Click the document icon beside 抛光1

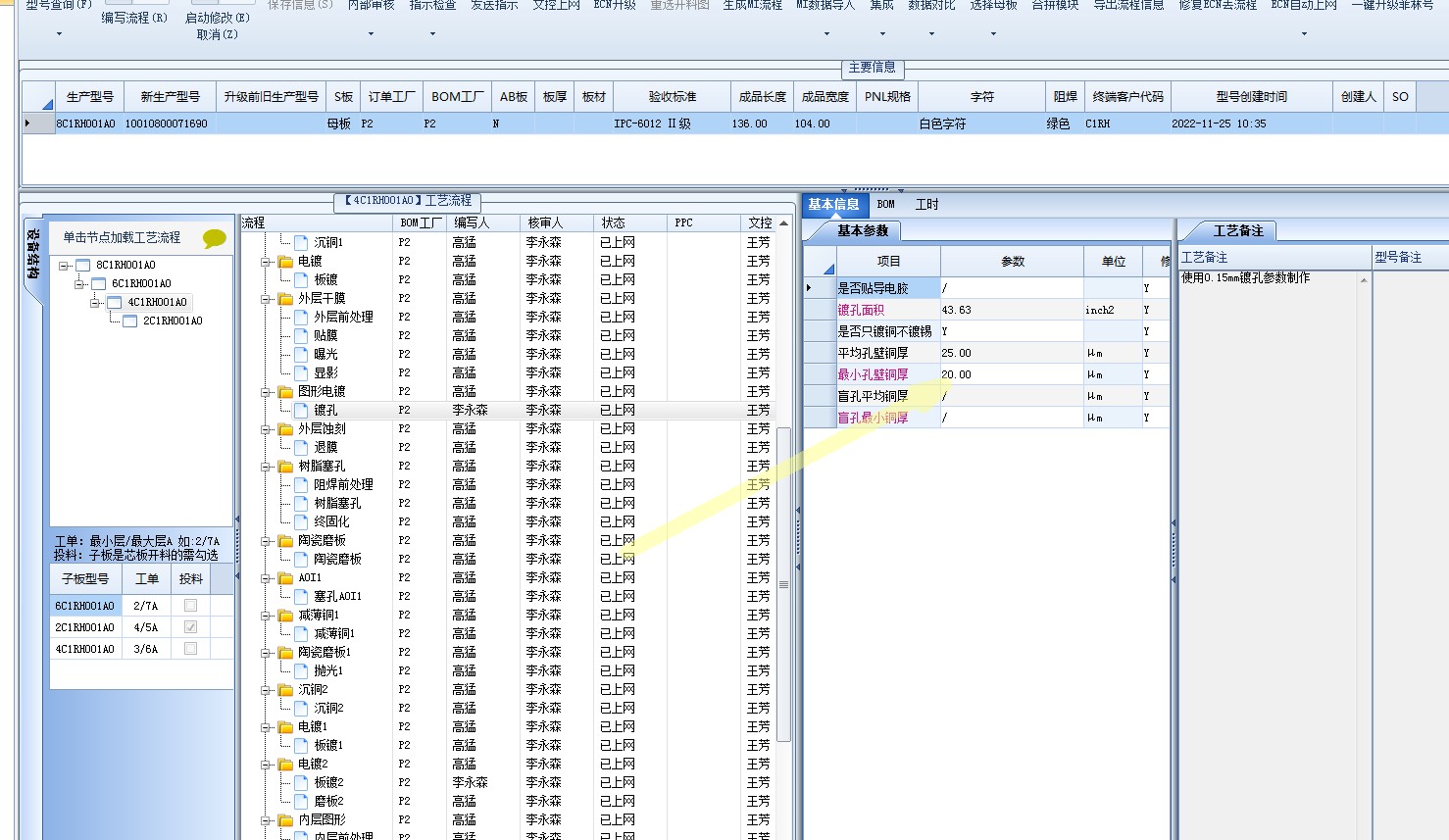point(301,670)
